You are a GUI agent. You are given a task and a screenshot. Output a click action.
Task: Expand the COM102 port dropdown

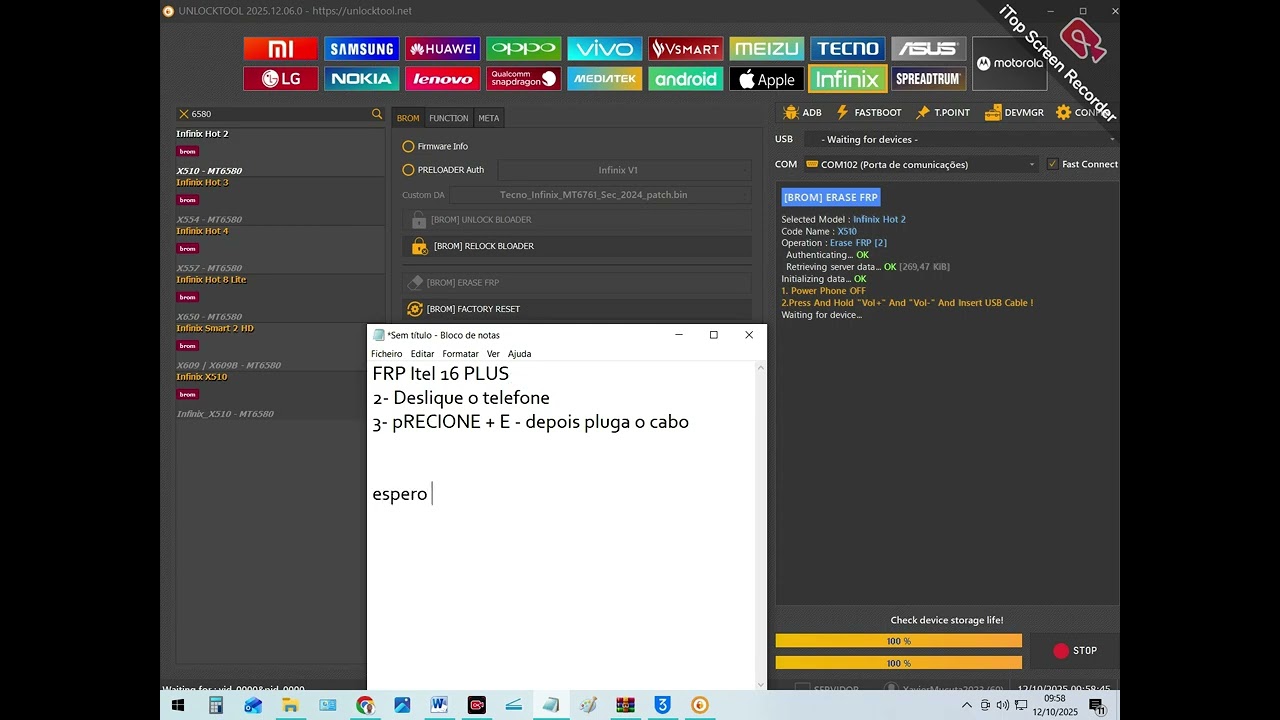[921, 164]
